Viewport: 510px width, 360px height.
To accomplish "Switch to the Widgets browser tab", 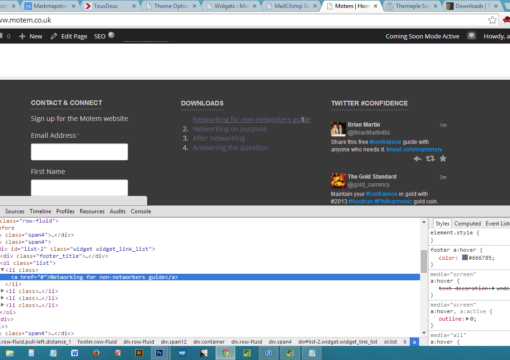I will tap(231, 6).
